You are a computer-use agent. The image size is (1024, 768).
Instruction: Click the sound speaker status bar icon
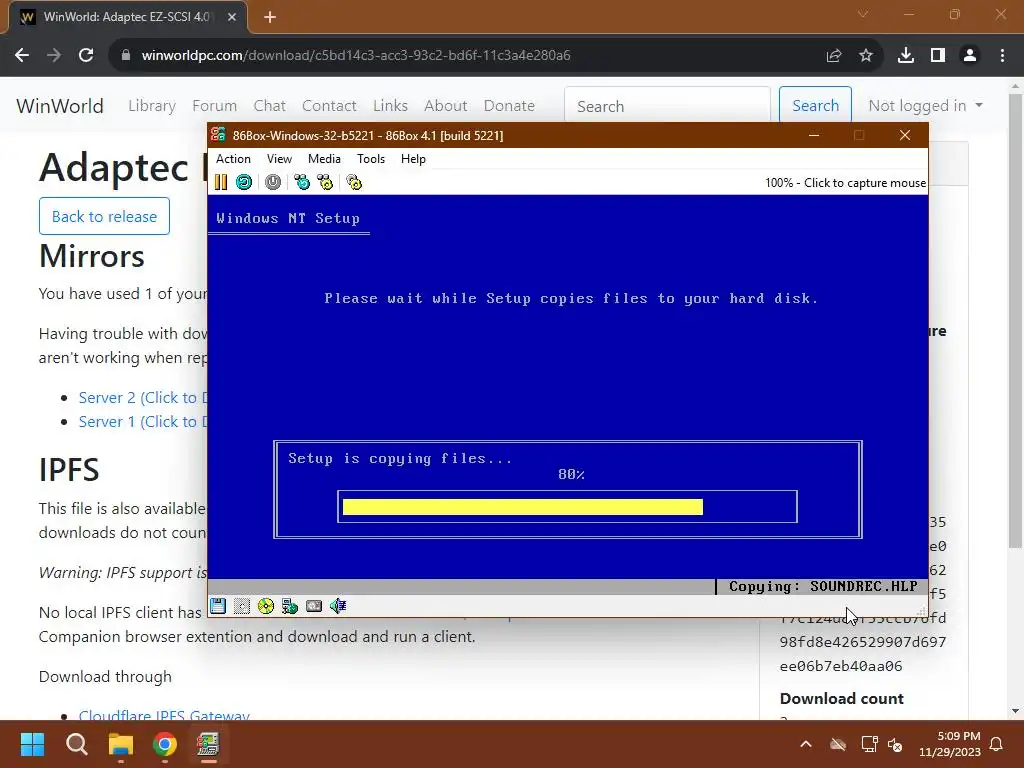pos(338,606)
